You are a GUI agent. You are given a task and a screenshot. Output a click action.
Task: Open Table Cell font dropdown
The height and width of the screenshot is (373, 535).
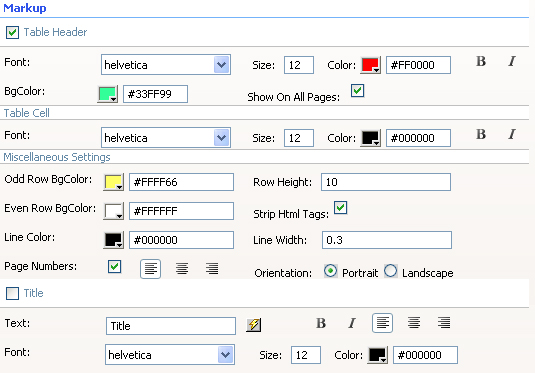(x=221, y=138)
